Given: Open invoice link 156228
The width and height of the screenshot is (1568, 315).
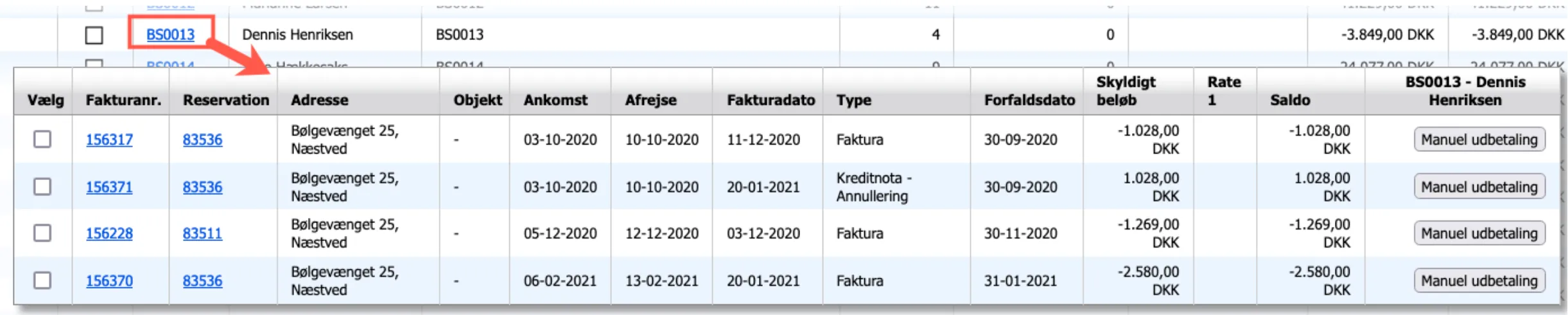Looking at the screenshot, I should 109,233.
